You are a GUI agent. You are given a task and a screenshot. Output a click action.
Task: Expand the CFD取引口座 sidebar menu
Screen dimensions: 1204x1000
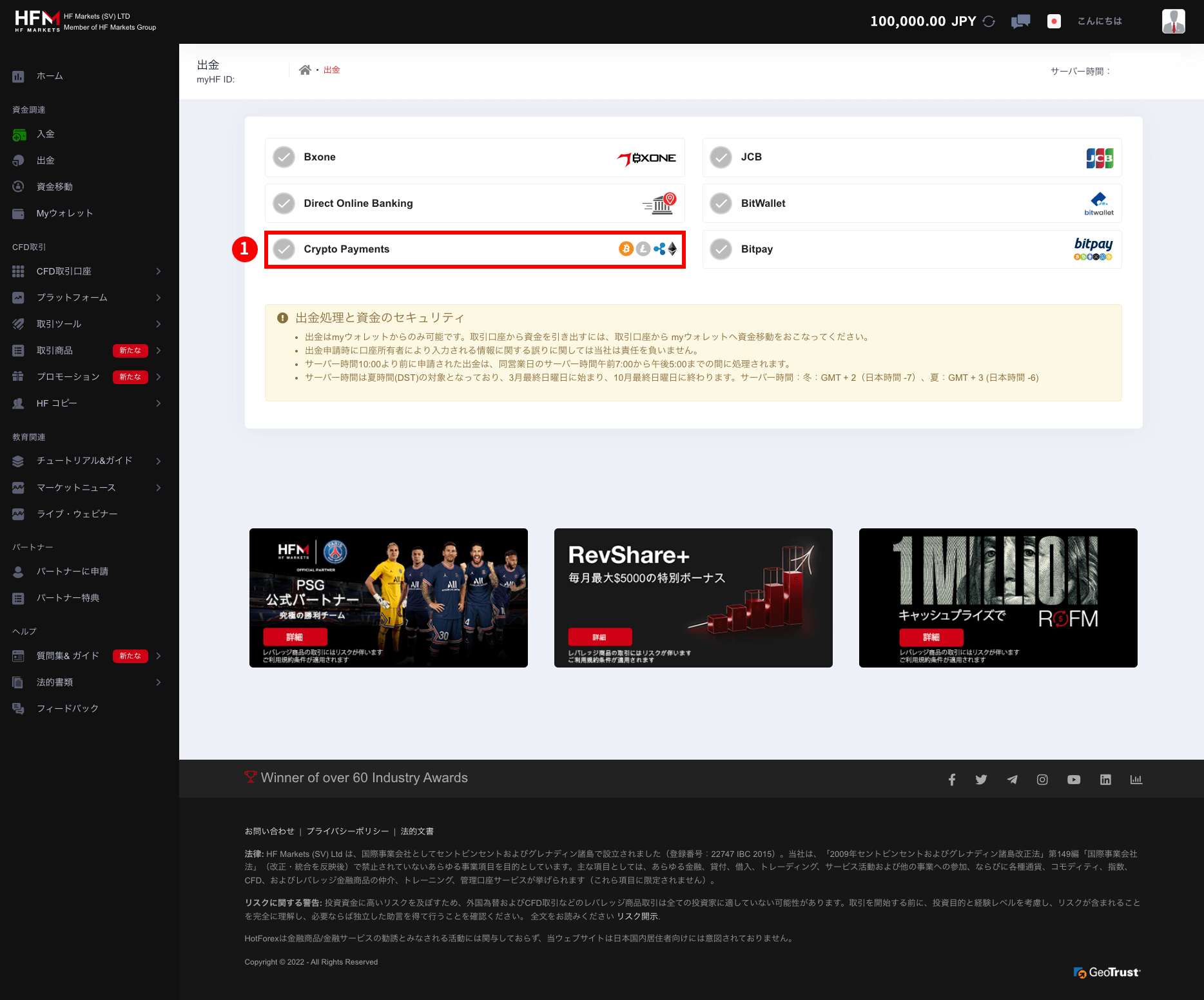click(x=158, y=271)
